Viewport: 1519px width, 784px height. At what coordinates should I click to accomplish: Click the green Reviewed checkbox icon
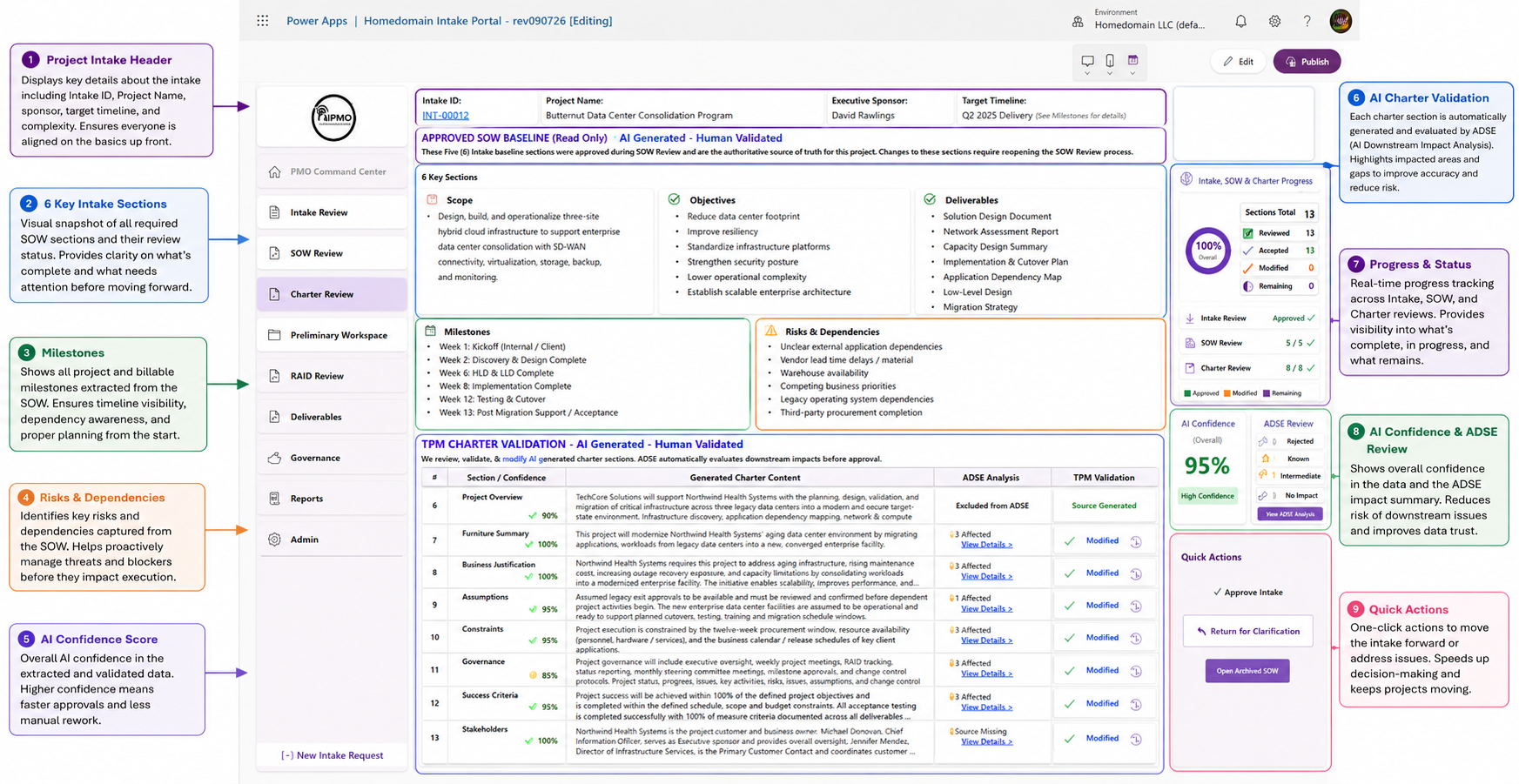coord(1248,233)
